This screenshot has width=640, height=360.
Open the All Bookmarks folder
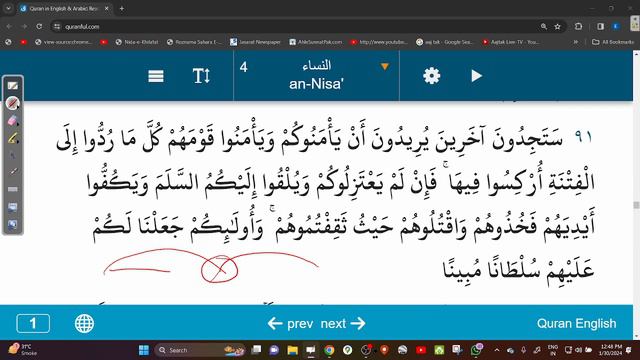[x=613, y=42]
